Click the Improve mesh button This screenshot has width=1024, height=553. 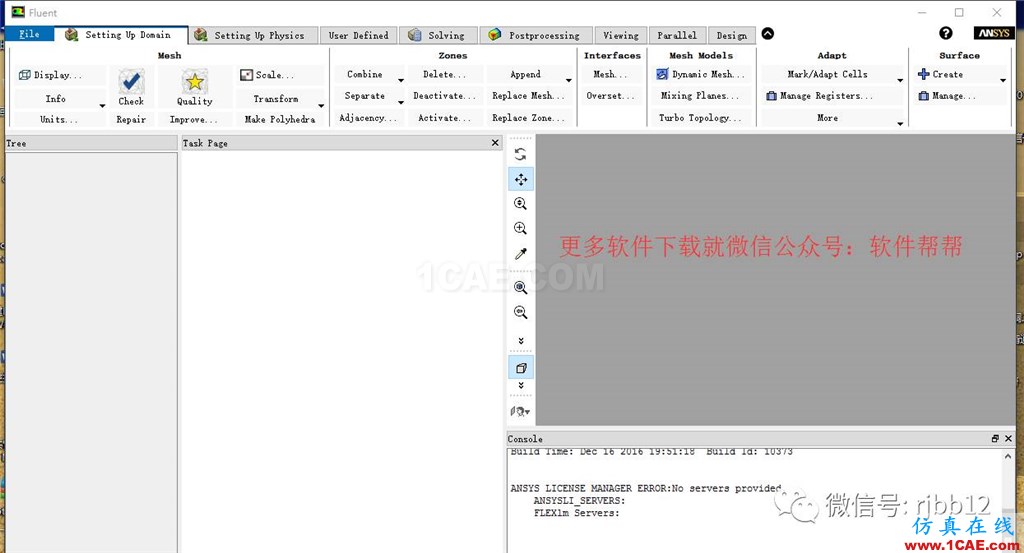[x=194, y=119]
